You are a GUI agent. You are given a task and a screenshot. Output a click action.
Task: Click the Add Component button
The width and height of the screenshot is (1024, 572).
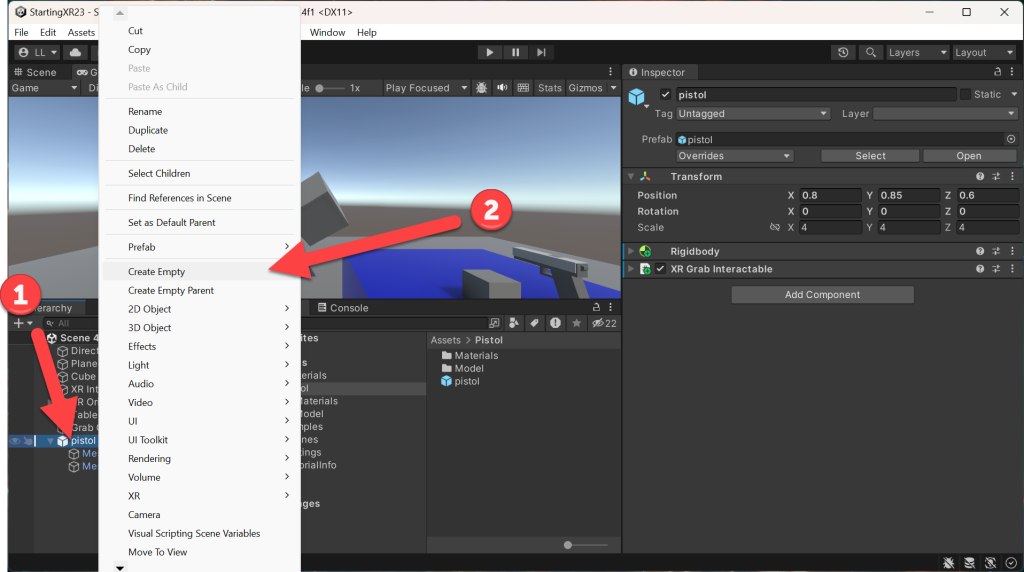822,294
